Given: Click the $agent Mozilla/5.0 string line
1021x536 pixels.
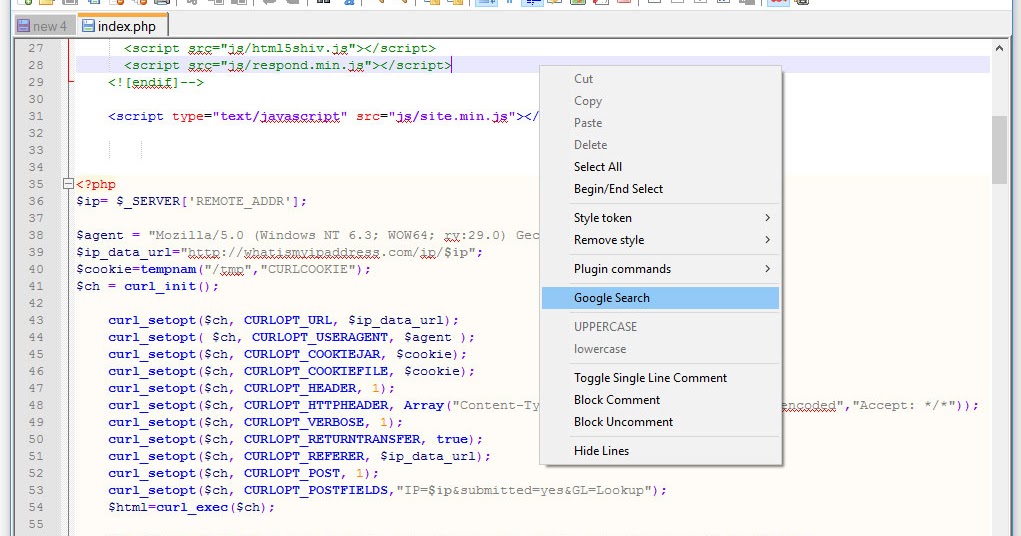Looking at the screenshot, I should point(307,235).
